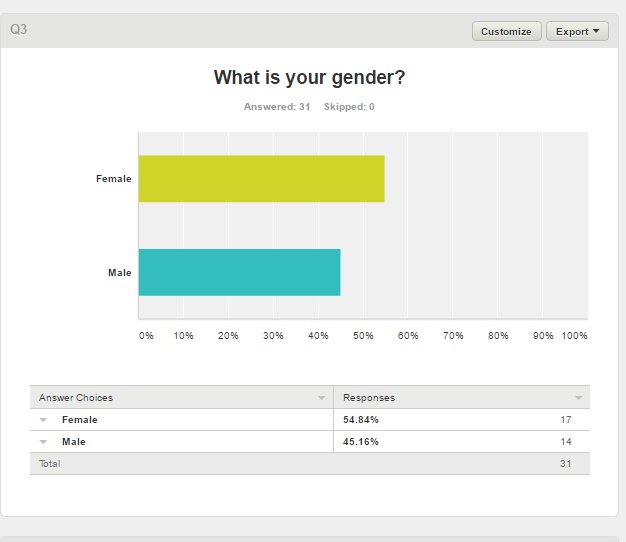Open the Export dropdown menu
The width and height of the screenshot is (626, 542).
coord(577,31)
